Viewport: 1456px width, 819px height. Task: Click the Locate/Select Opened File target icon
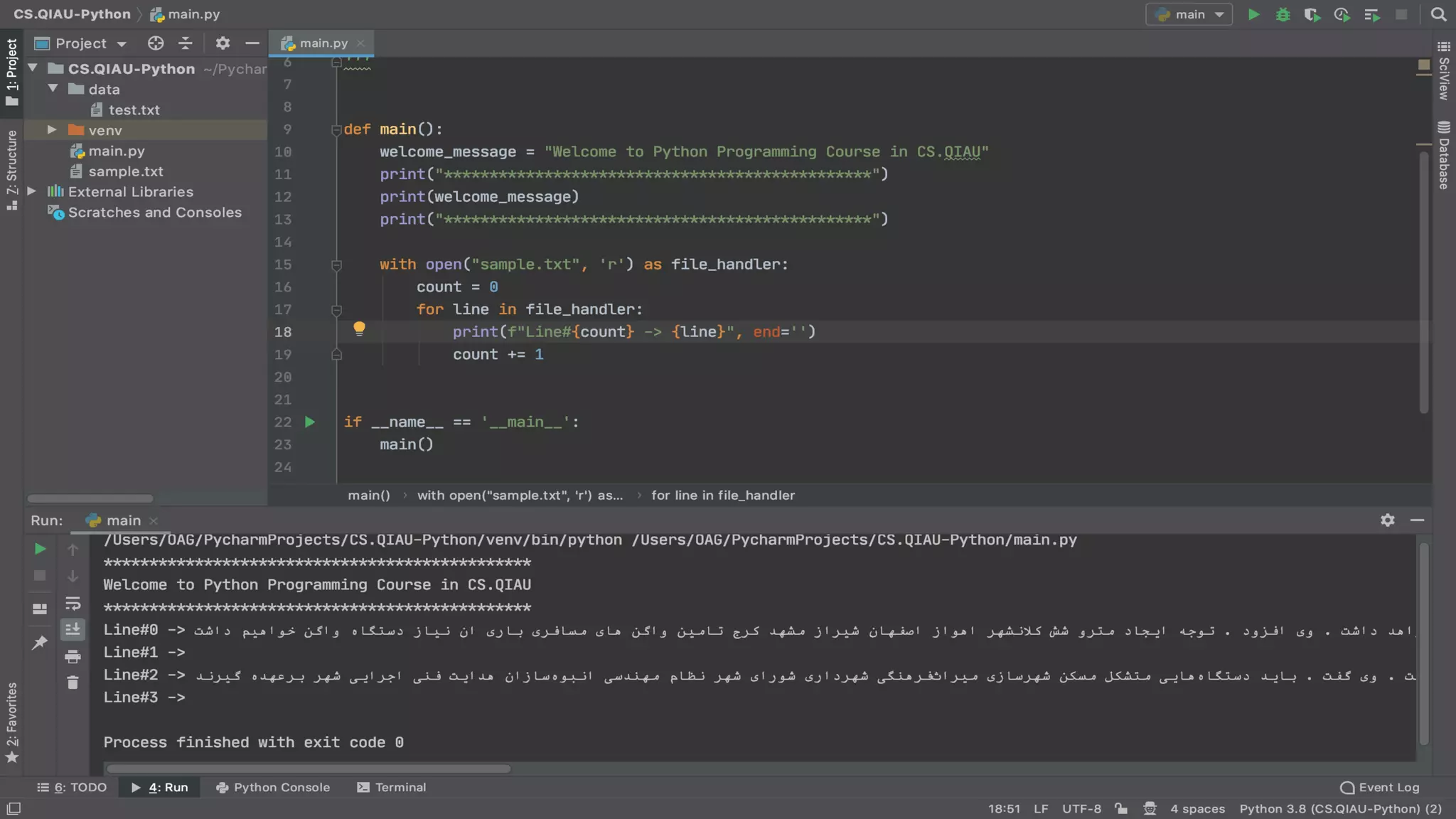click(x=156, y=43)
